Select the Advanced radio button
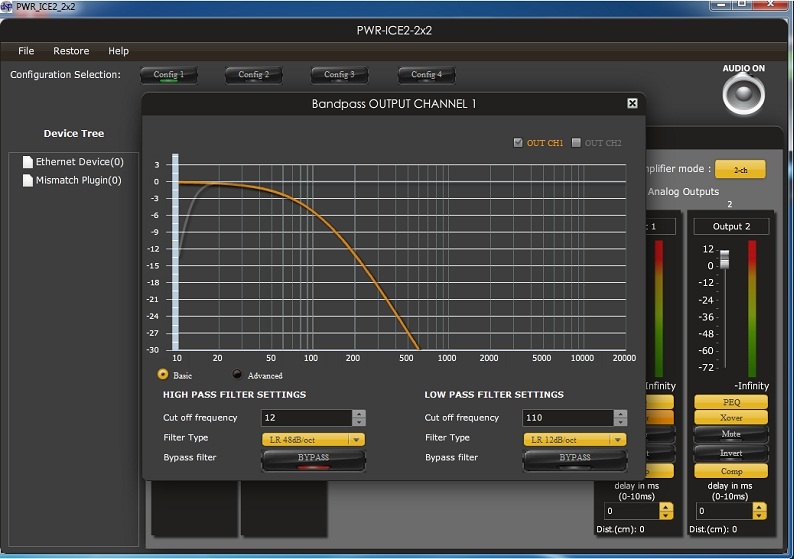The height and width of the screenshot is (559, 800). pyautogui.click(x=238, y=375)
